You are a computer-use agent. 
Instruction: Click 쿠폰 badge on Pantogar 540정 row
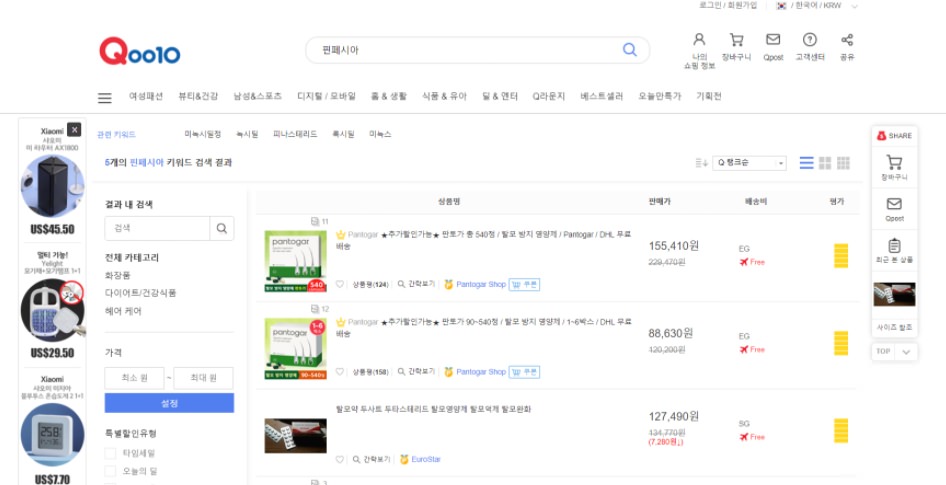point(524,284)
